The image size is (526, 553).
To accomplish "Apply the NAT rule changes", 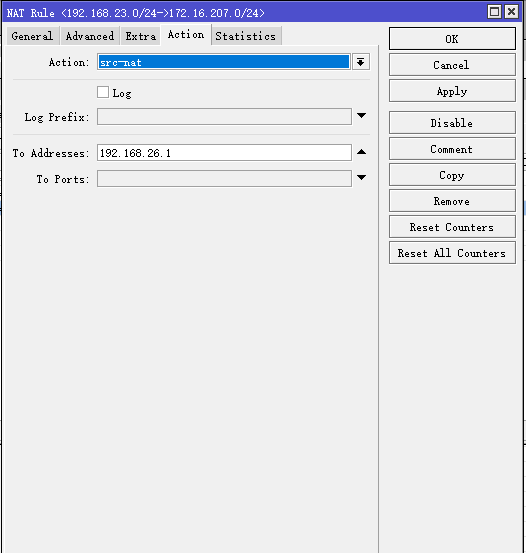I will coord(452,91).
